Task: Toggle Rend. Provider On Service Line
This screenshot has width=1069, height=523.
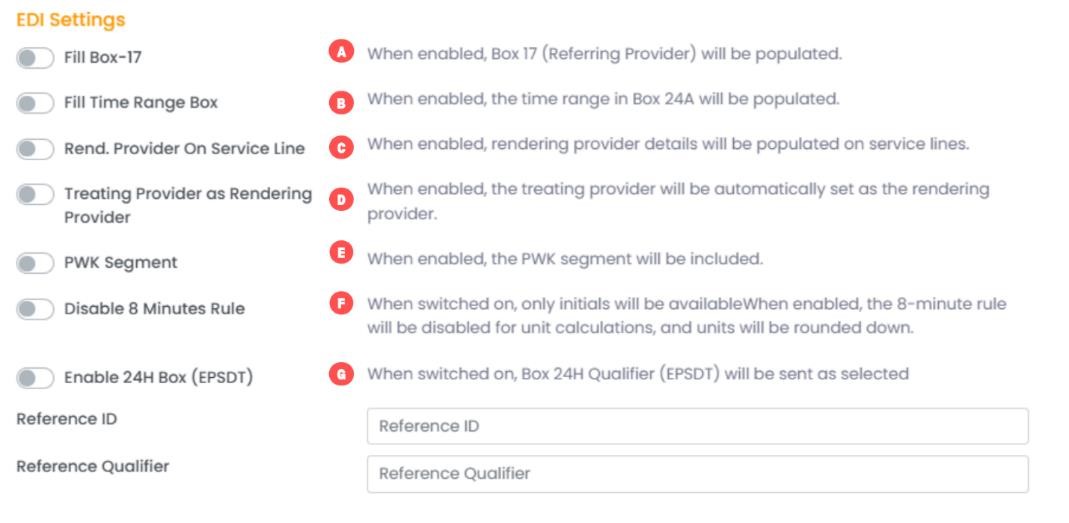Action: (35, 149)
